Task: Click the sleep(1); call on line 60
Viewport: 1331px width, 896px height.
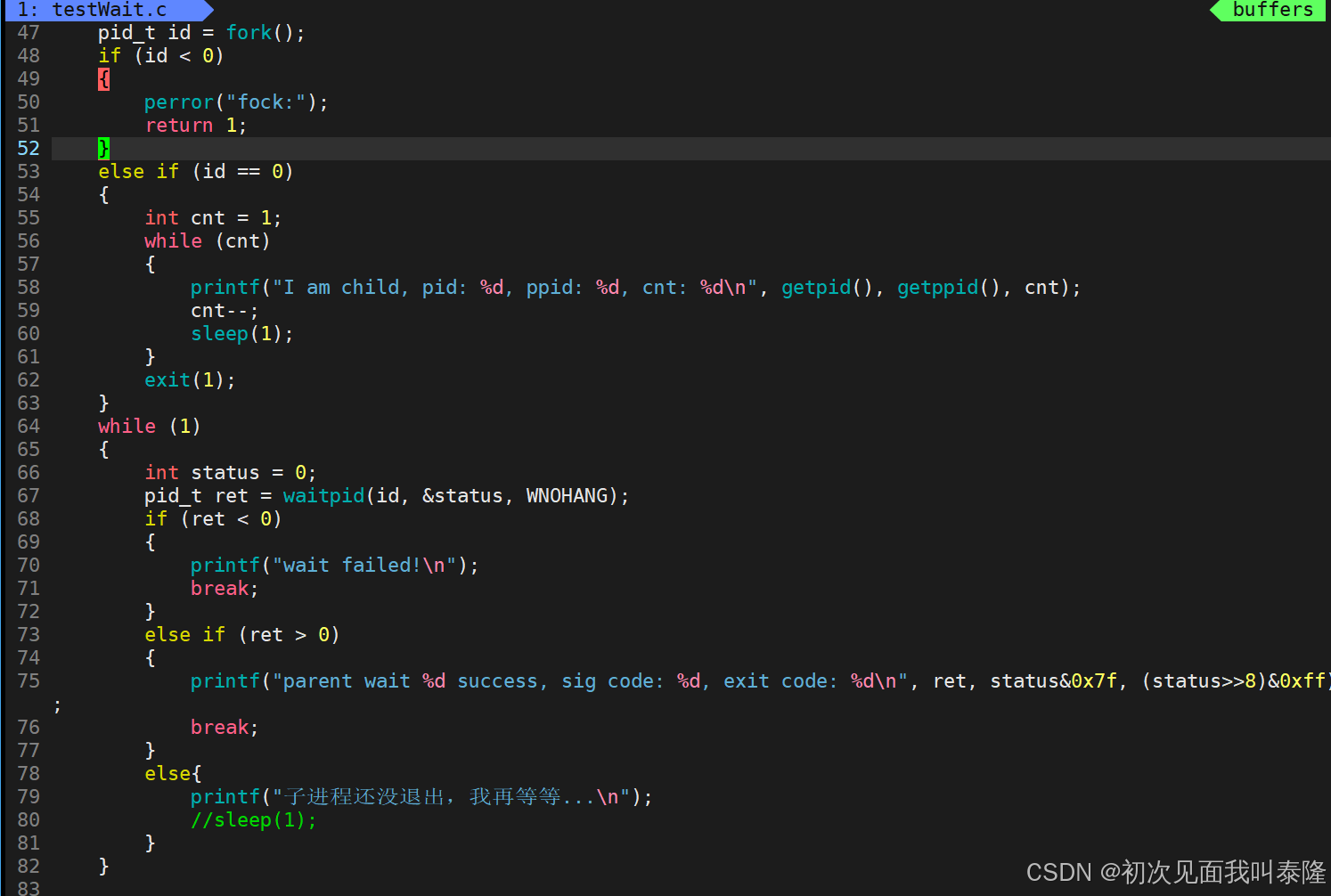Action: click(241, 334)
